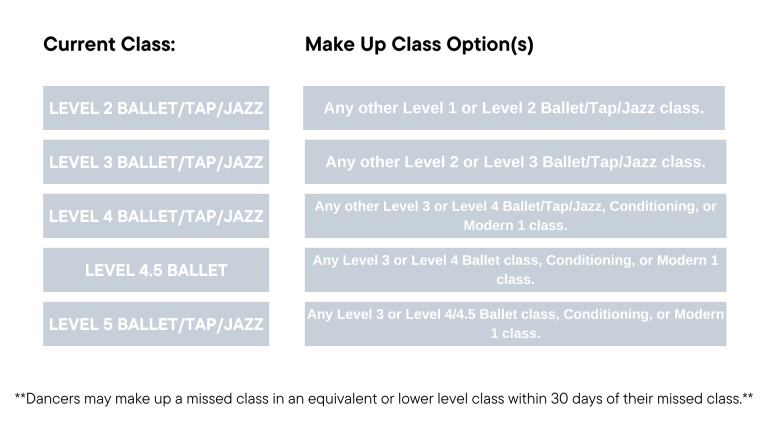Click "Modern 1 class." in Level 4 options
Viewport: 768px width, 432px height.
(x=515, y=226)
